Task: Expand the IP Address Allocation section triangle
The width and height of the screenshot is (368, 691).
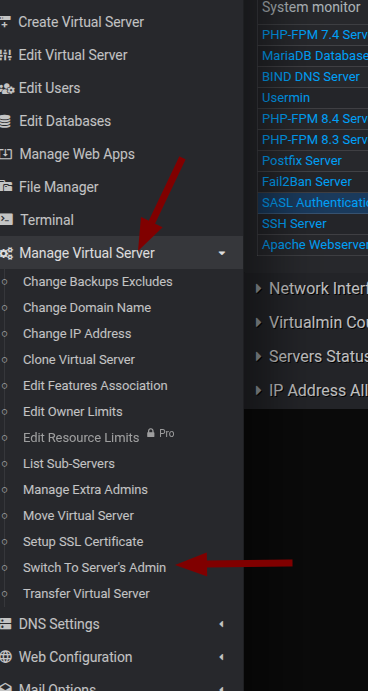Action: click(x=259, y=390)
